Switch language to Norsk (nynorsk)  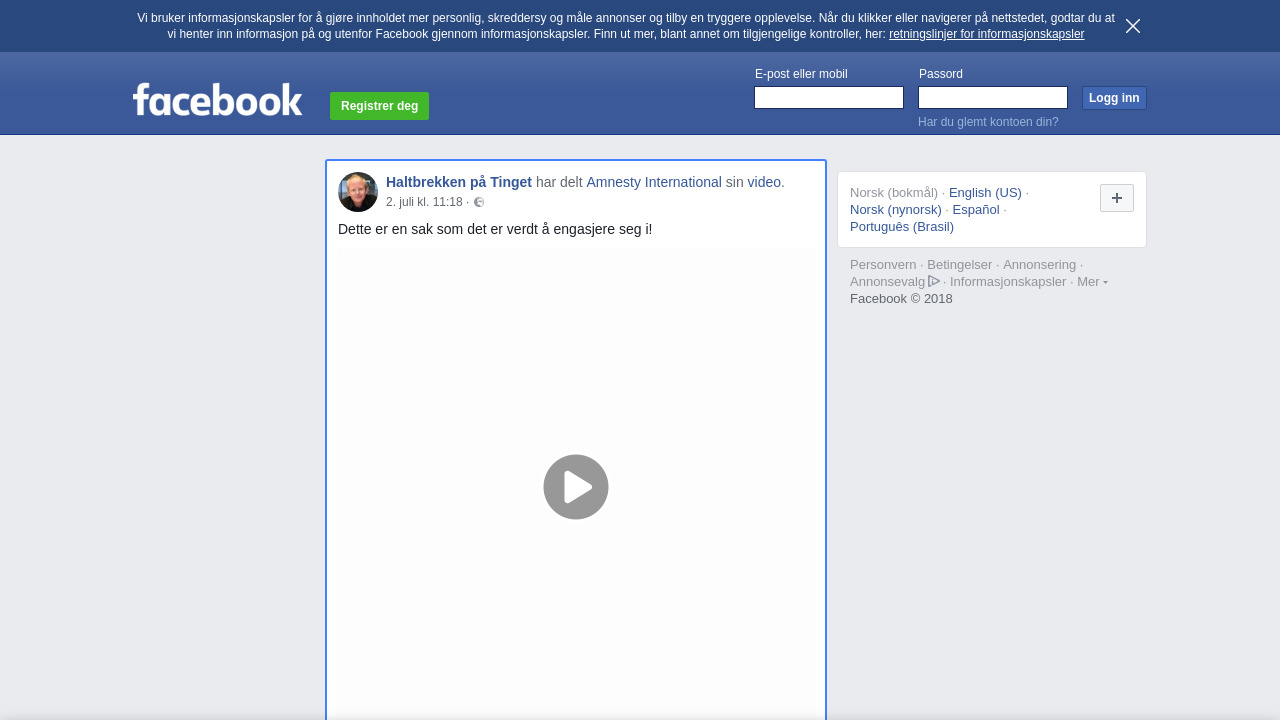(x=896, y=209)
